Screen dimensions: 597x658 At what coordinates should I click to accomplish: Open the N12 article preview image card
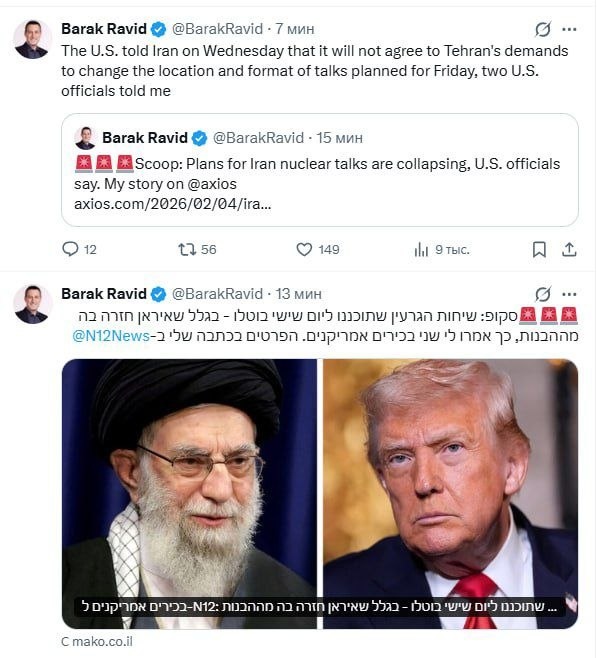pos(320,494)
